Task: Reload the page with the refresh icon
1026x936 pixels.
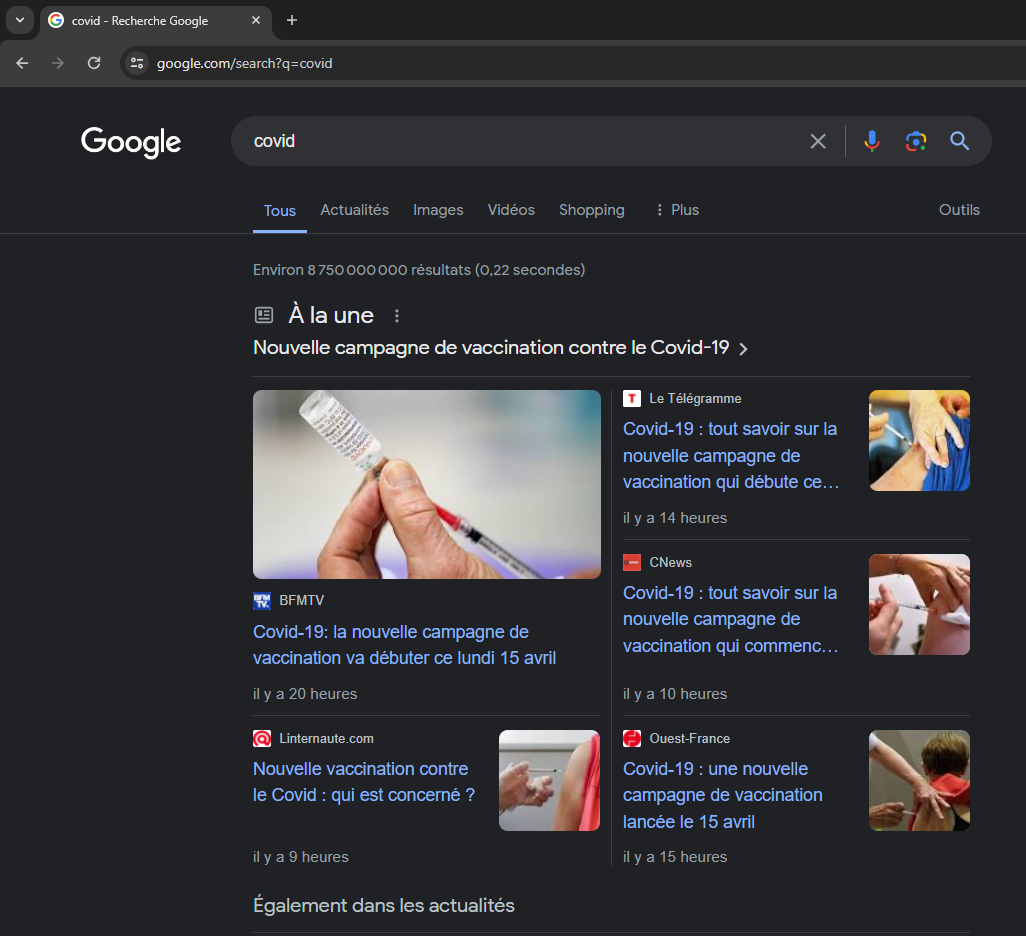Action: point(94,63)
